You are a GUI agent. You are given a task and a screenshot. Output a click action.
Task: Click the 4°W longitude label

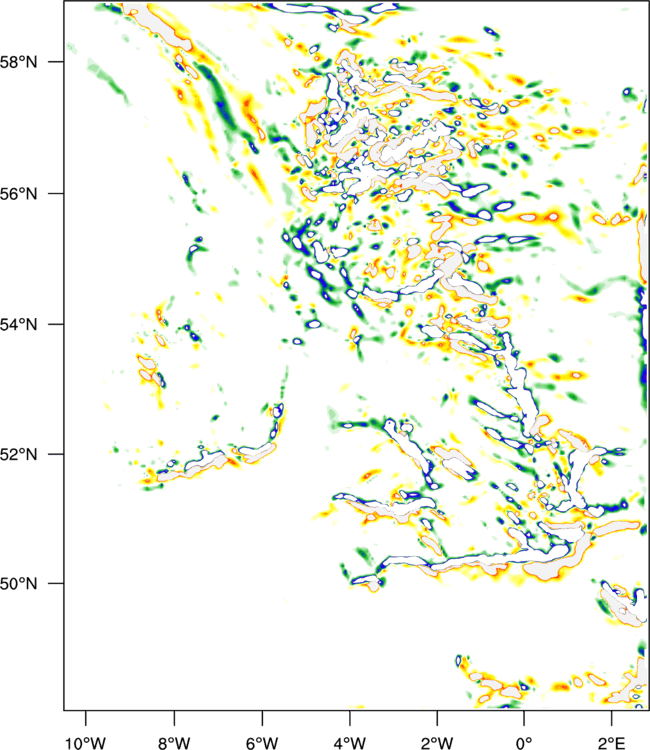[x=350, y=743]
